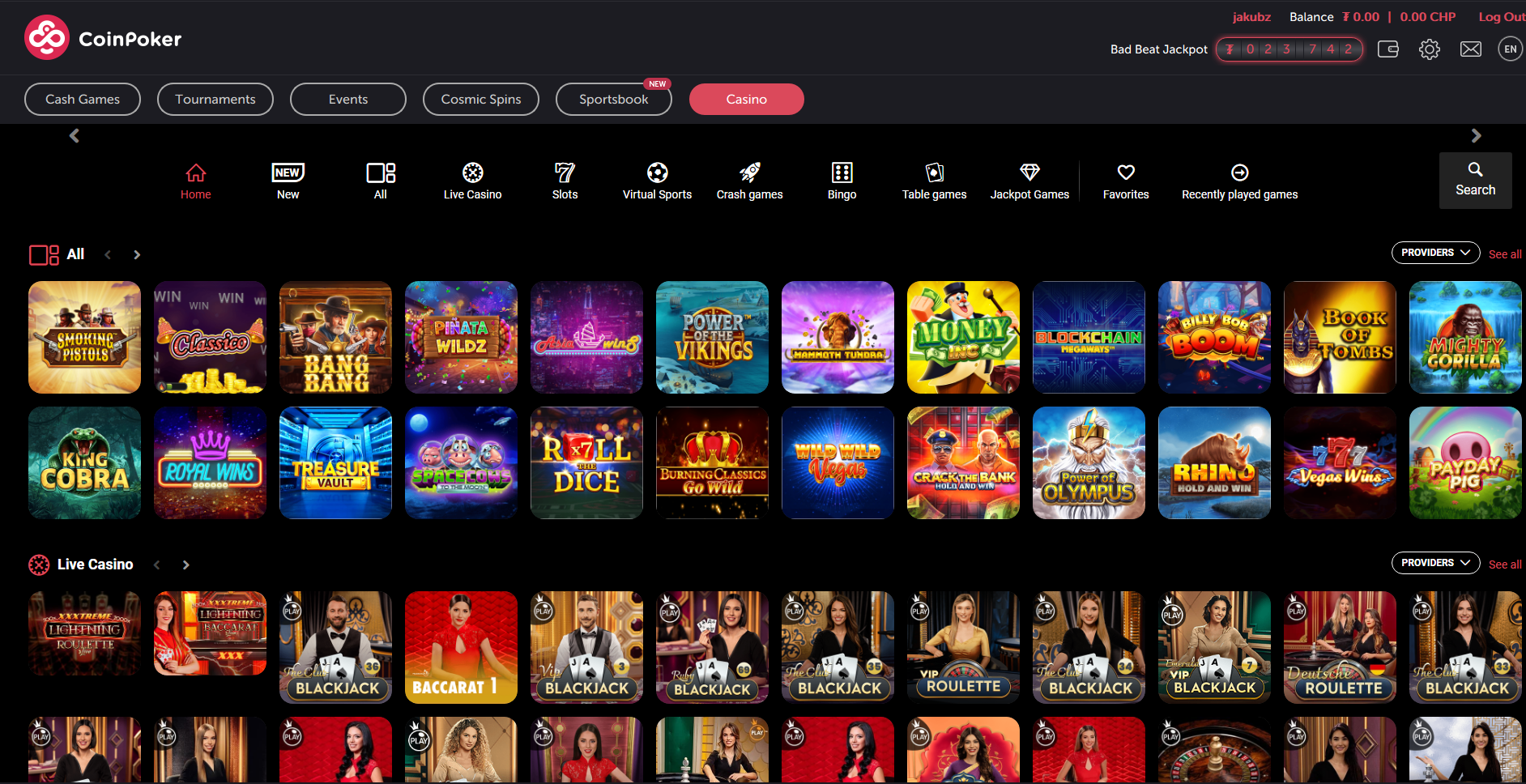Open the Bingo category
The width and height of the screenshot is (1526, 784).
point(842,181)
